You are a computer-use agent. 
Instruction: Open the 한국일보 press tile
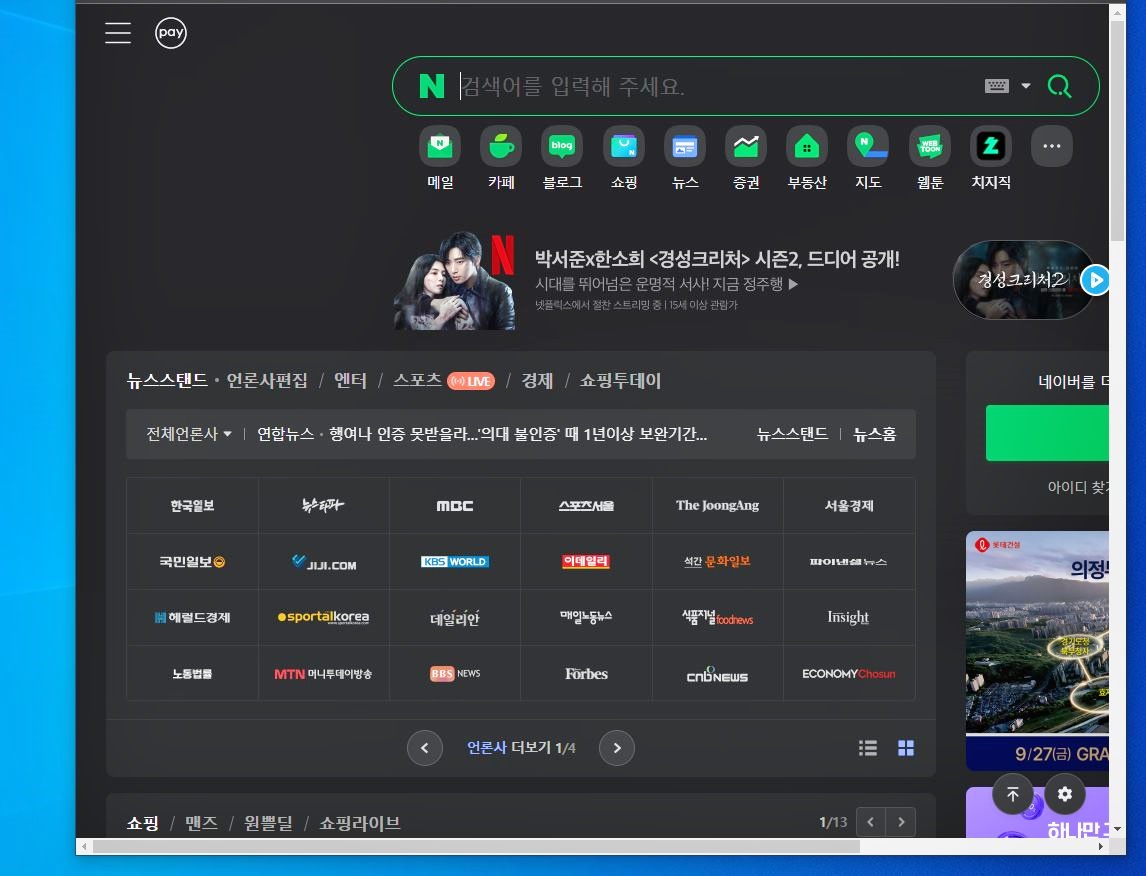[x=192, y=506]
